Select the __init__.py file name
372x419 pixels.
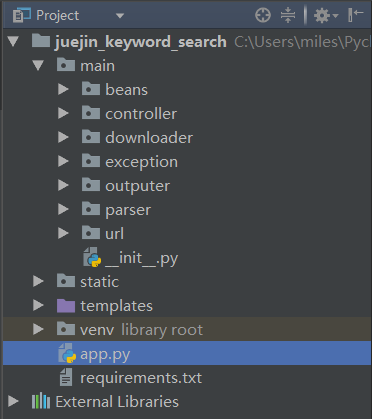click(142, 258)
